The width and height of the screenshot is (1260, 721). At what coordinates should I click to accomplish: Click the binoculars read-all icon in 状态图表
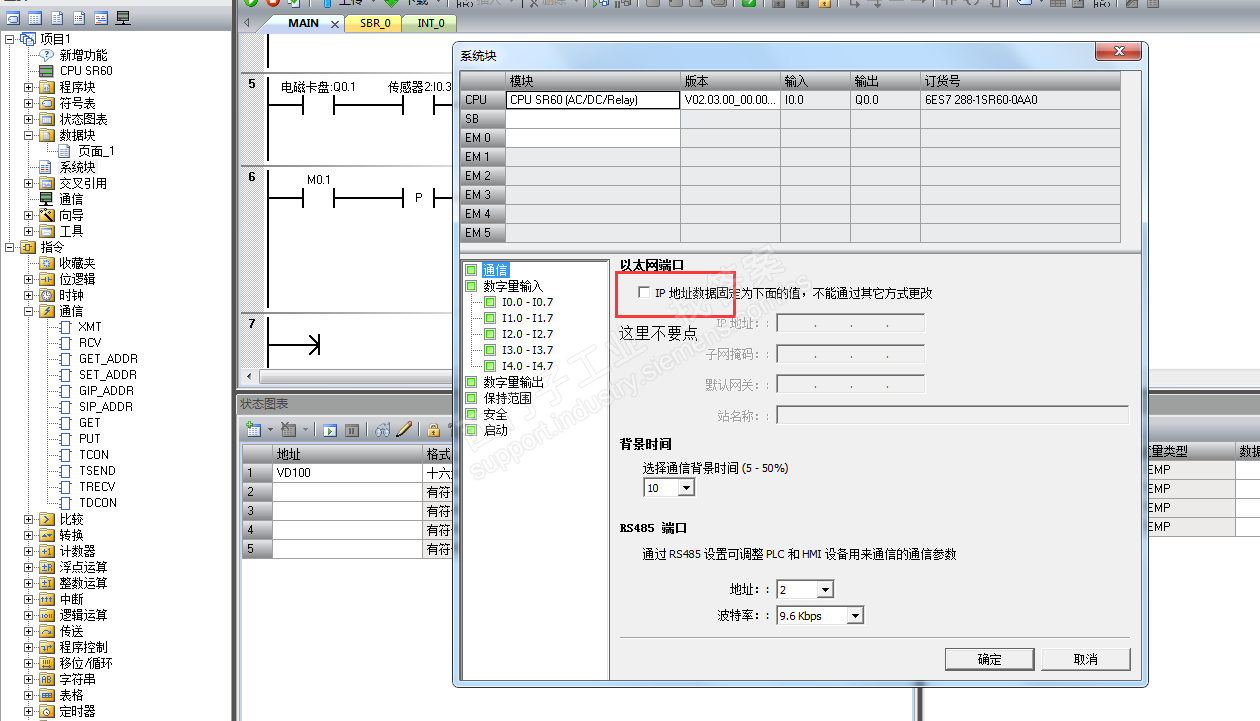(x=383, y=430)
